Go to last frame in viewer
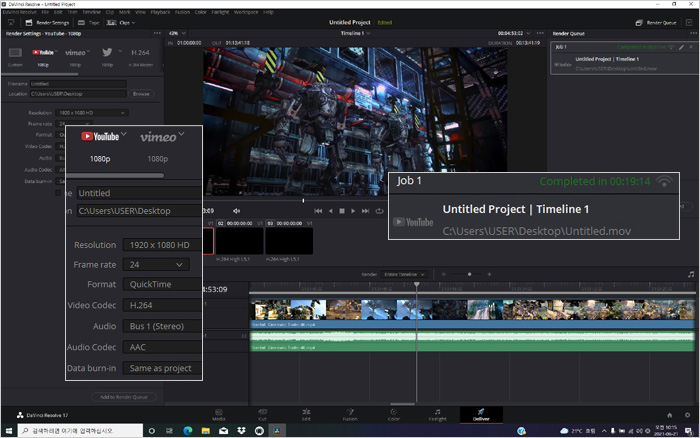The image size is (700, 438). click(365, 211)
